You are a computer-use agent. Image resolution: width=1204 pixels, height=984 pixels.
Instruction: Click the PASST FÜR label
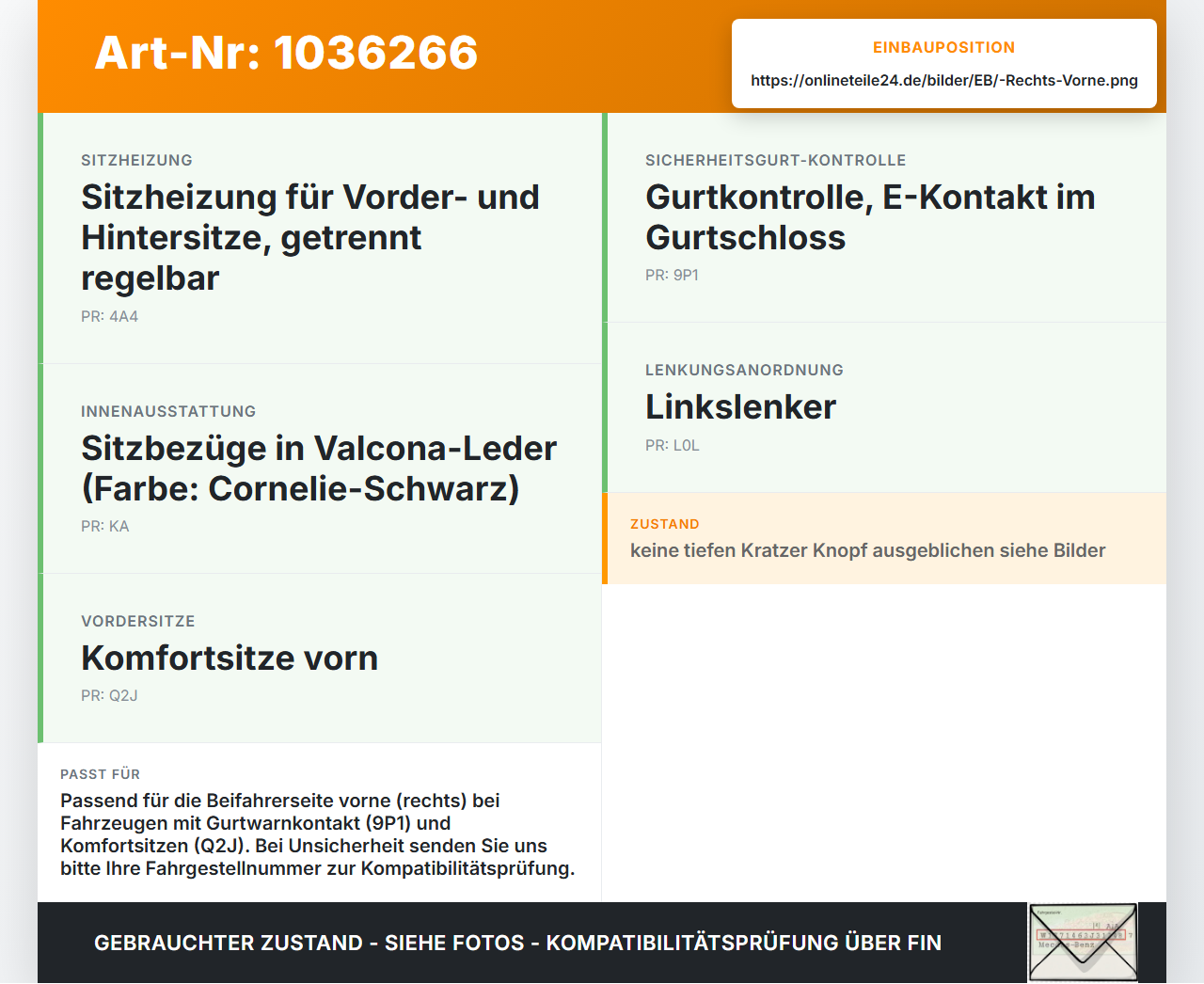click(100, 774)
